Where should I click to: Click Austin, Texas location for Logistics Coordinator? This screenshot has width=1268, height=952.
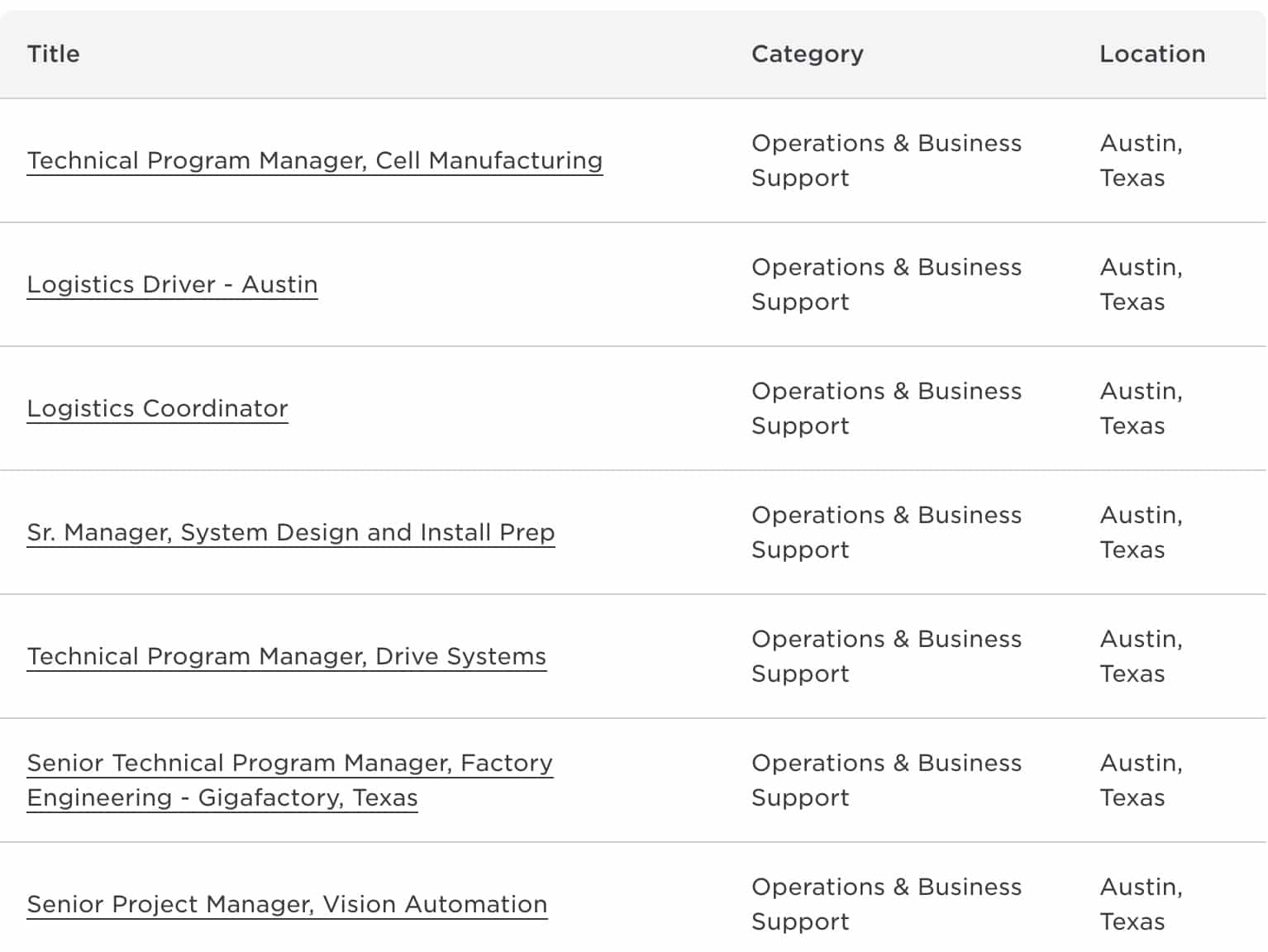tap(1141, 408)
